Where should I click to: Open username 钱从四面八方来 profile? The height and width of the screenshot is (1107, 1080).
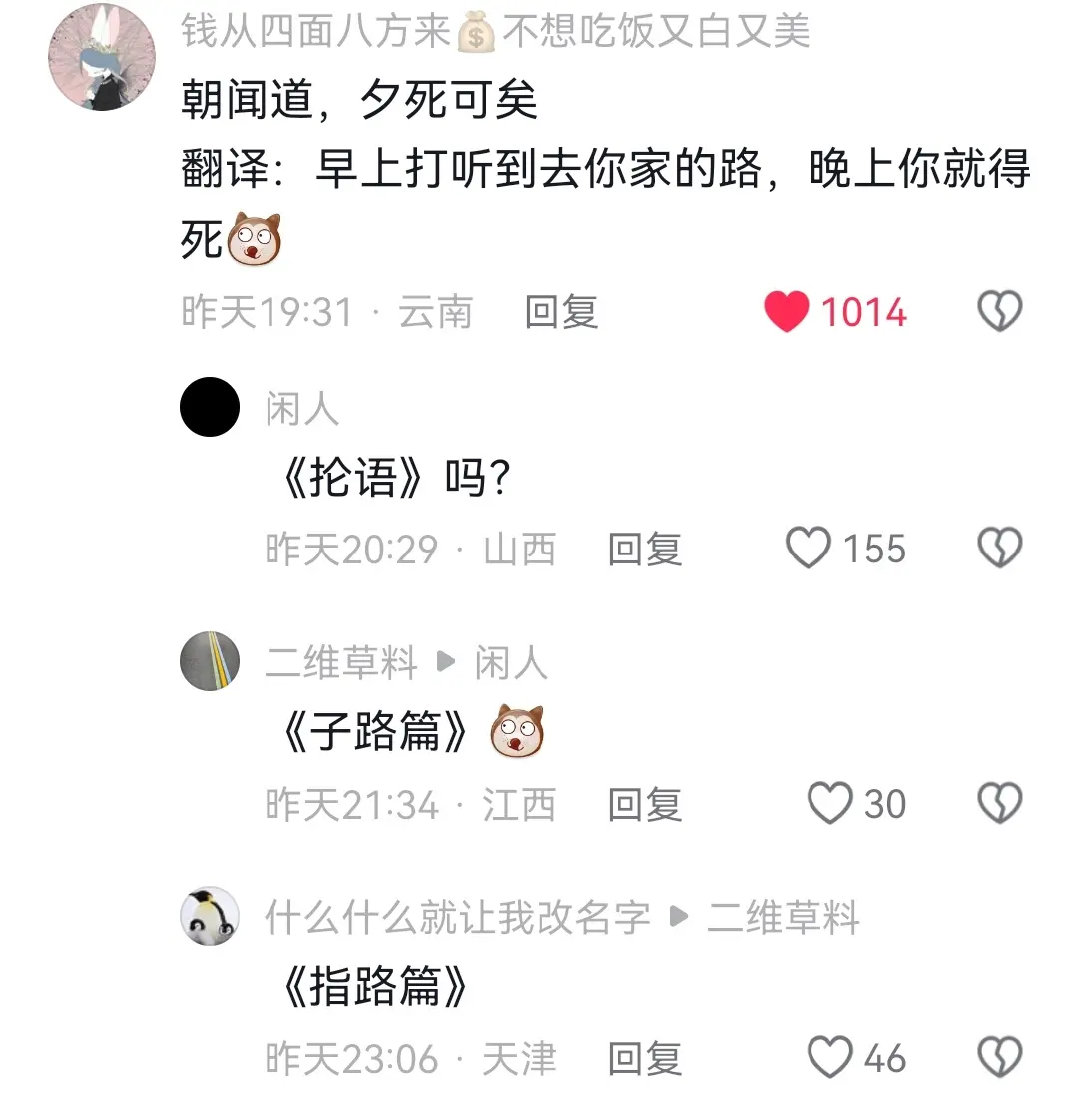496,31
